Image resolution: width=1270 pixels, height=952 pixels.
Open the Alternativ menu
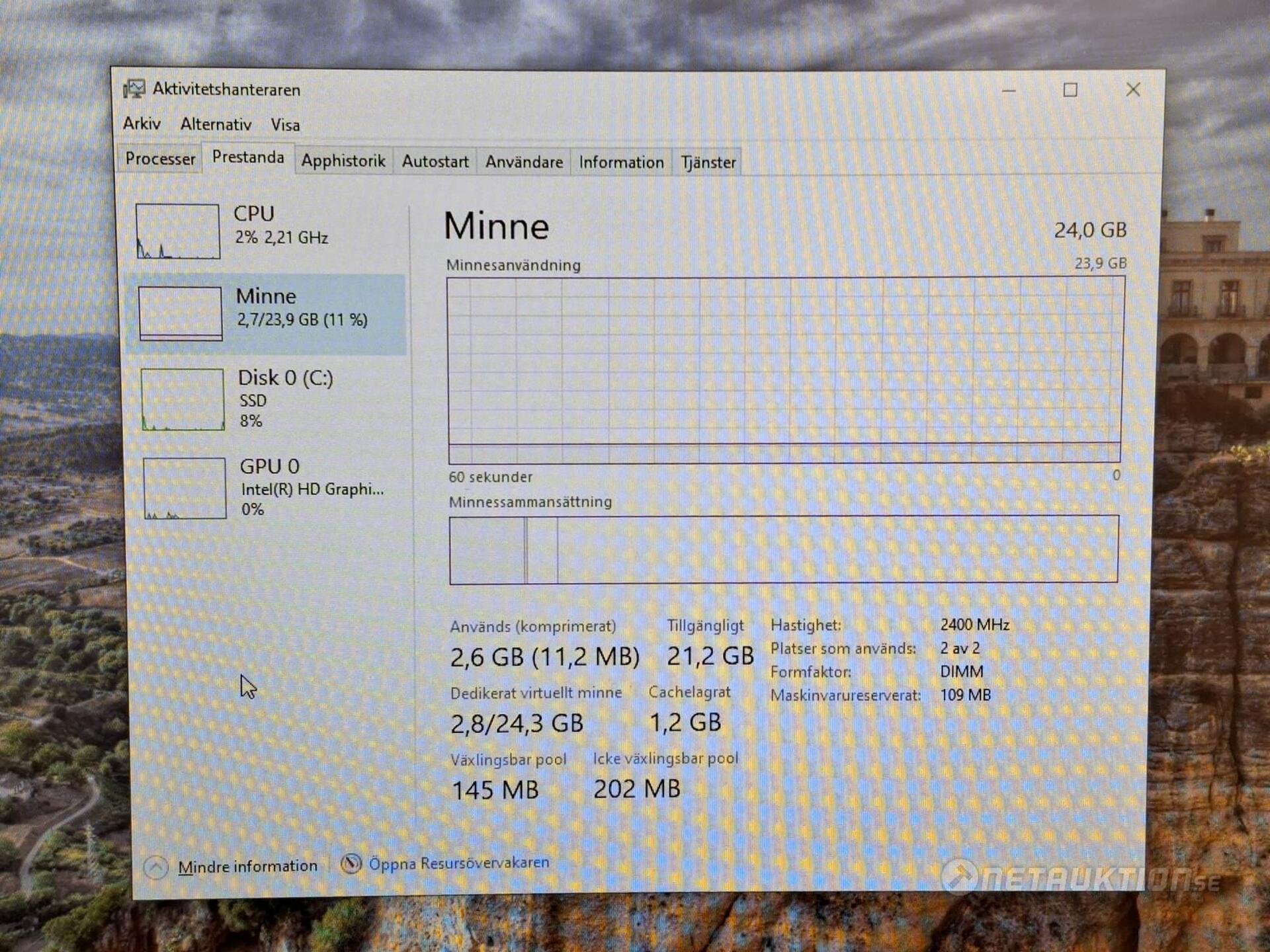[x=216, y=124]
